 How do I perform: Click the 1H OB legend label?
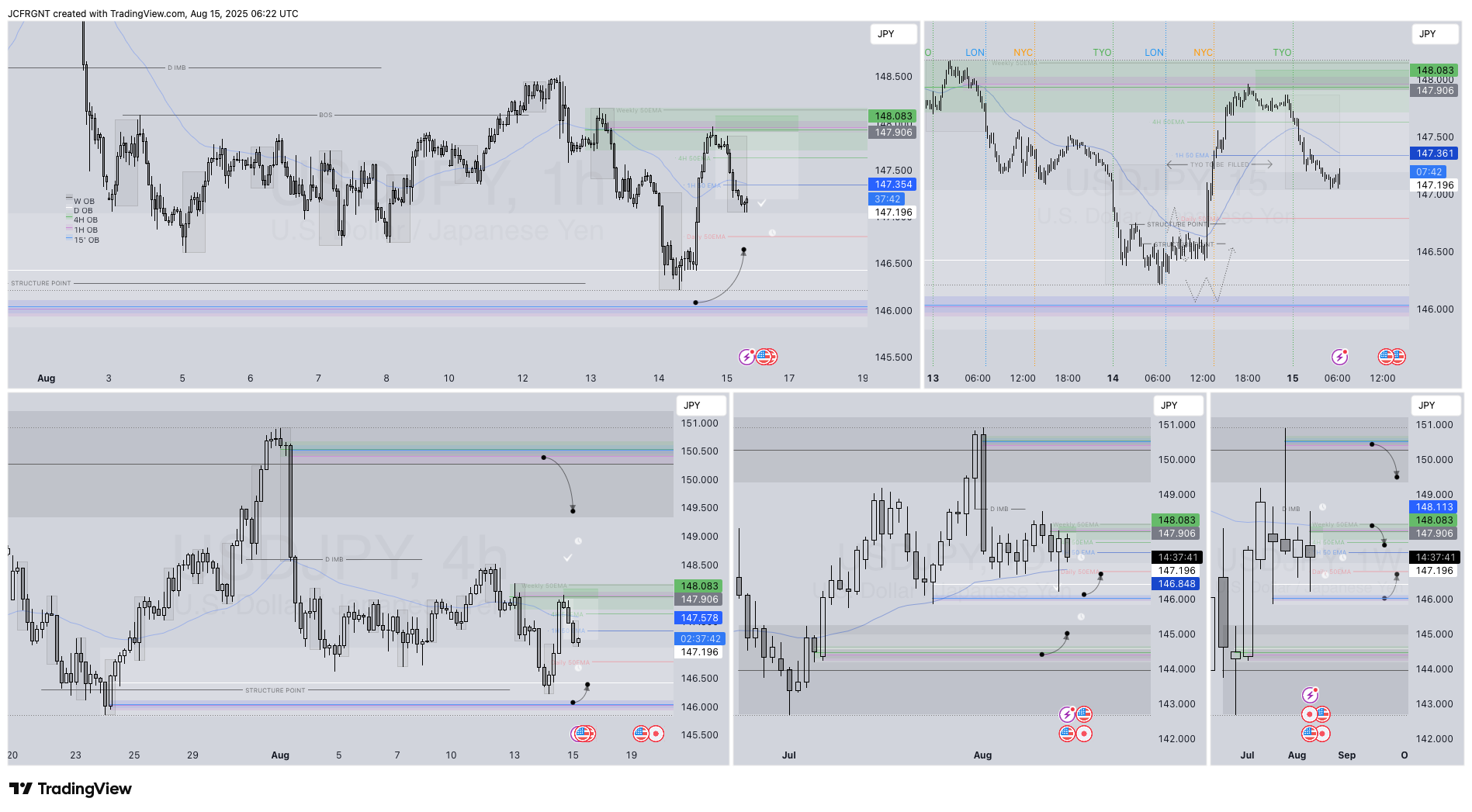86,230
